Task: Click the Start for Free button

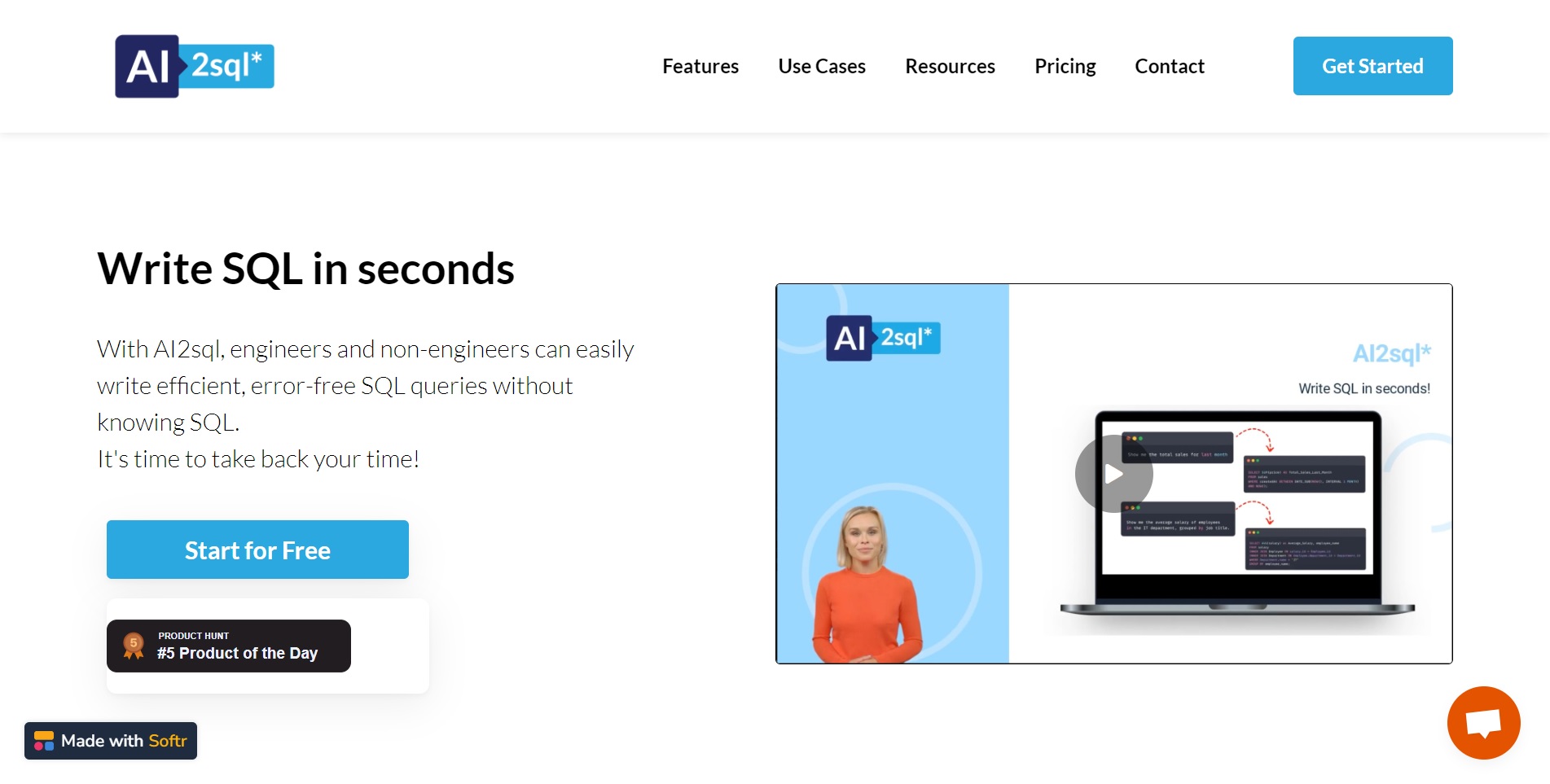Action: (x=257, y=550)
